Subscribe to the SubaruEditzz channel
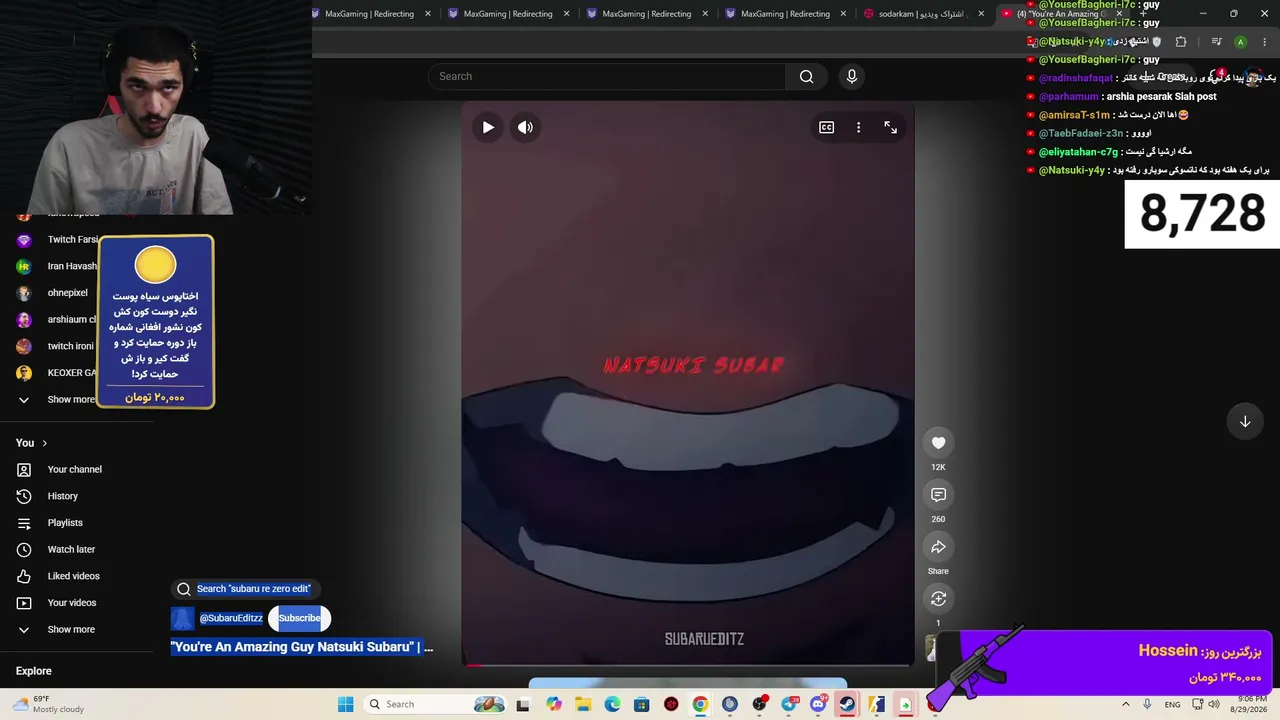1280x720 pixels. click(x=299, y=618)
